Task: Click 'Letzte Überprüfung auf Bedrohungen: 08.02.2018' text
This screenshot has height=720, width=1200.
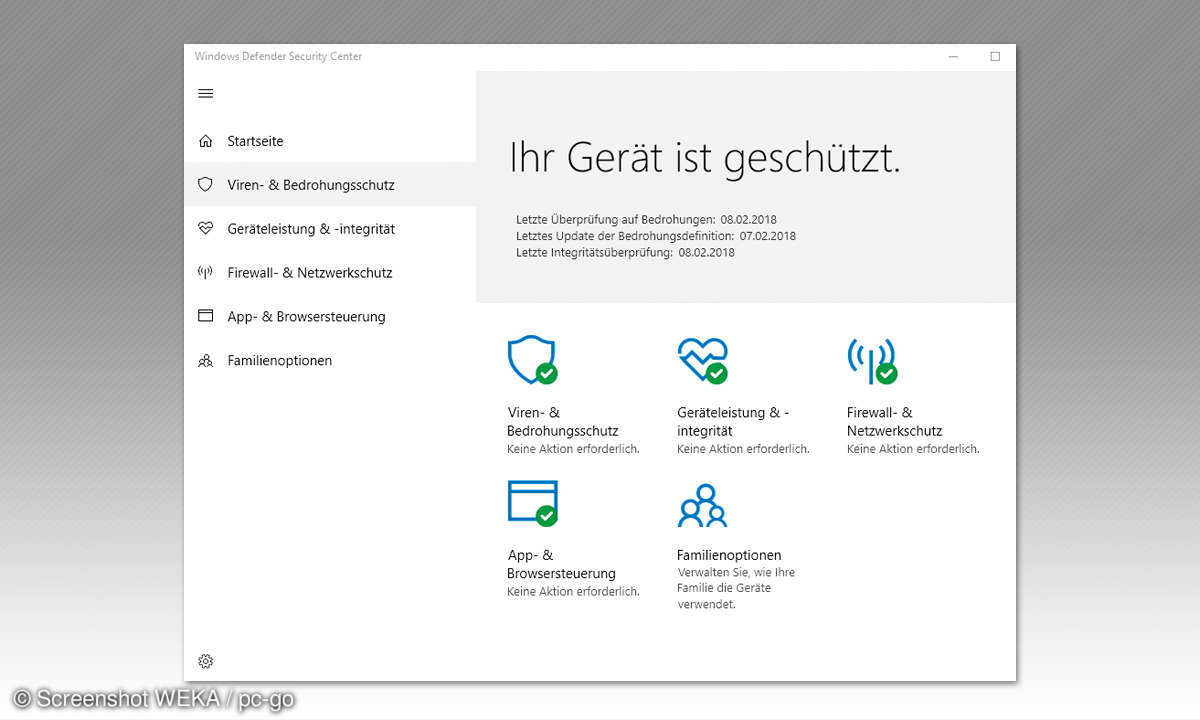Action: (x=646, y=219)
